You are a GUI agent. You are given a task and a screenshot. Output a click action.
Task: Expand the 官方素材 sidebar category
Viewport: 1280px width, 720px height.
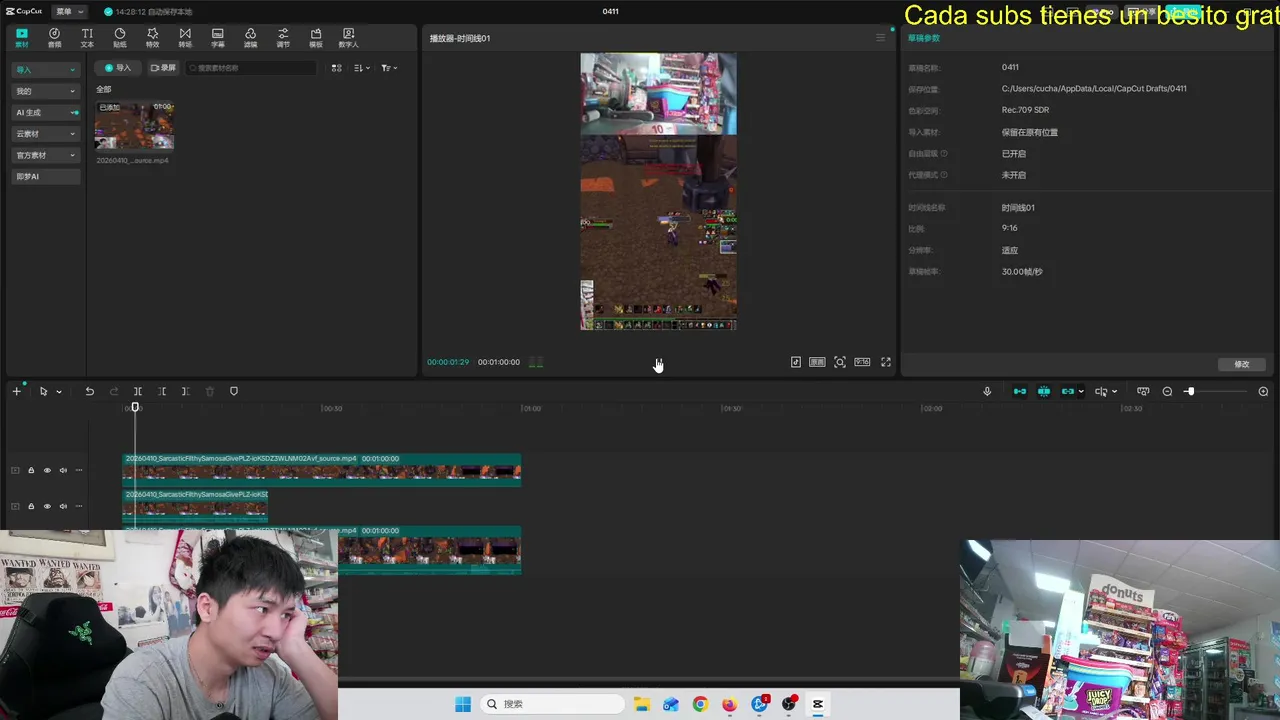[45, 155]
